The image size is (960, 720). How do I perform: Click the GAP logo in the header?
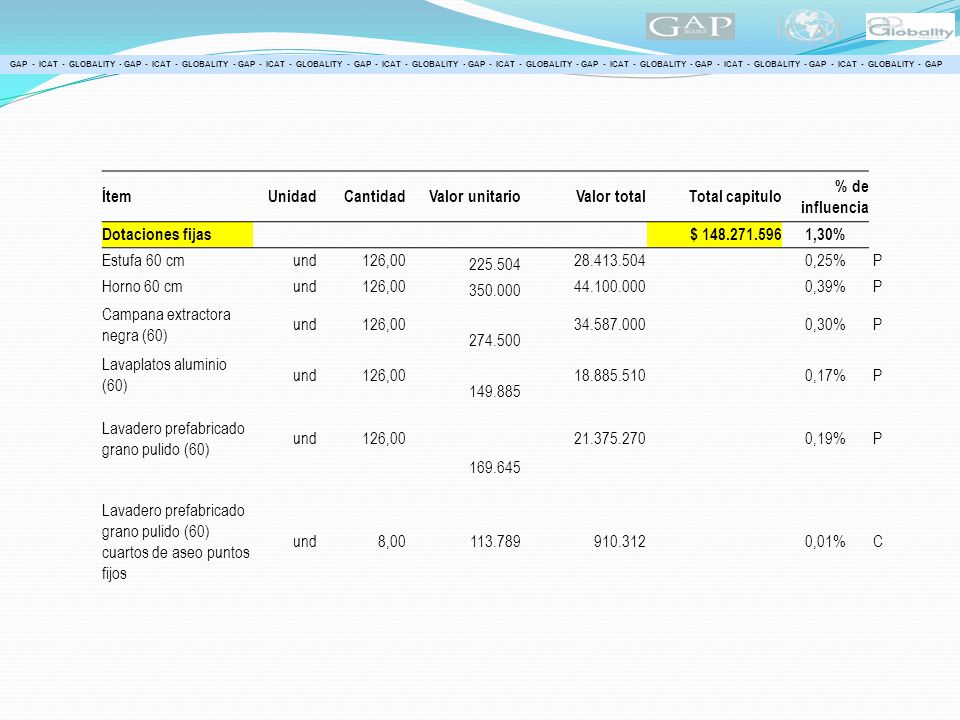690,27
